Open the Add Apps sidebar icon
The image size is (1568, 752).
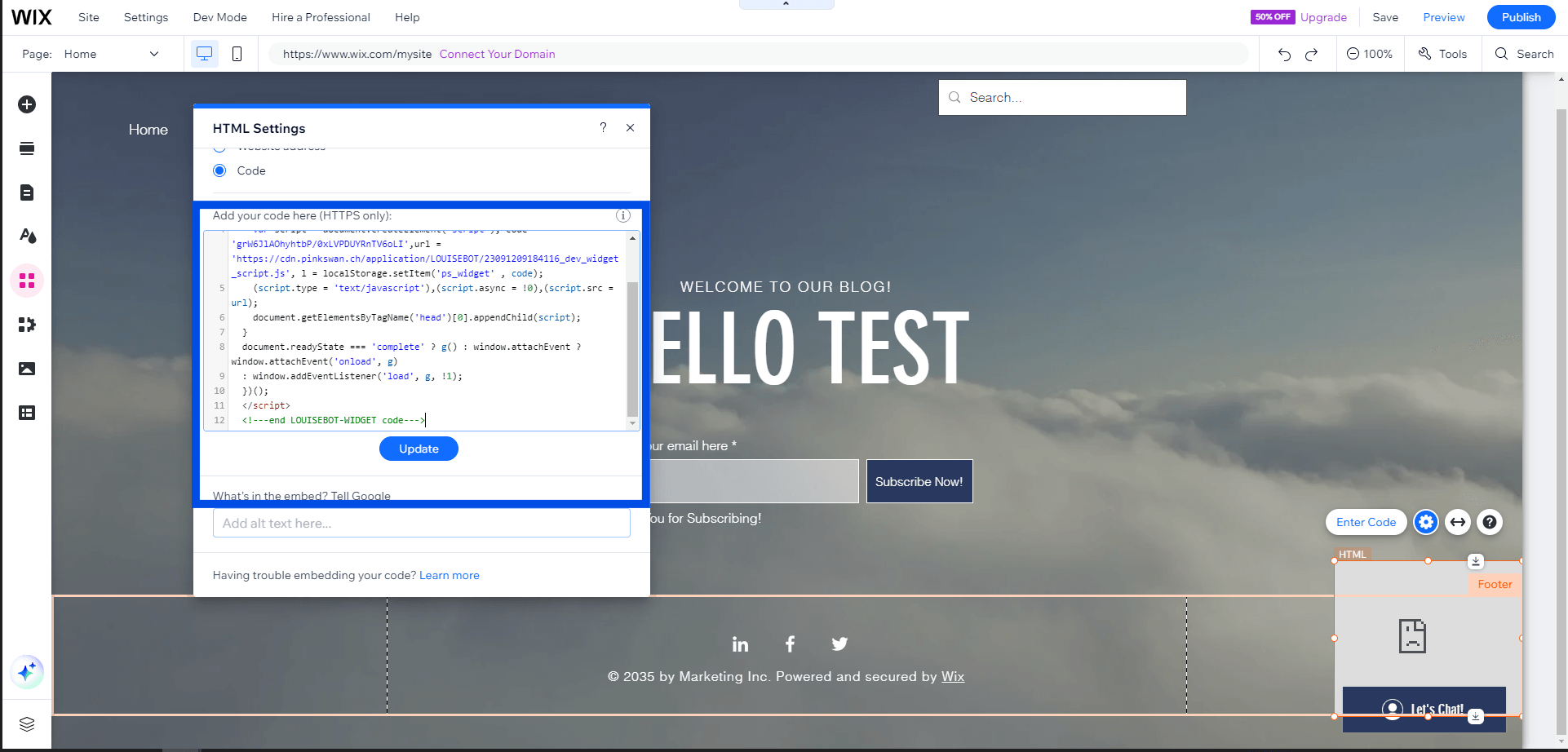pyautogui.click(x=27, y=281)
